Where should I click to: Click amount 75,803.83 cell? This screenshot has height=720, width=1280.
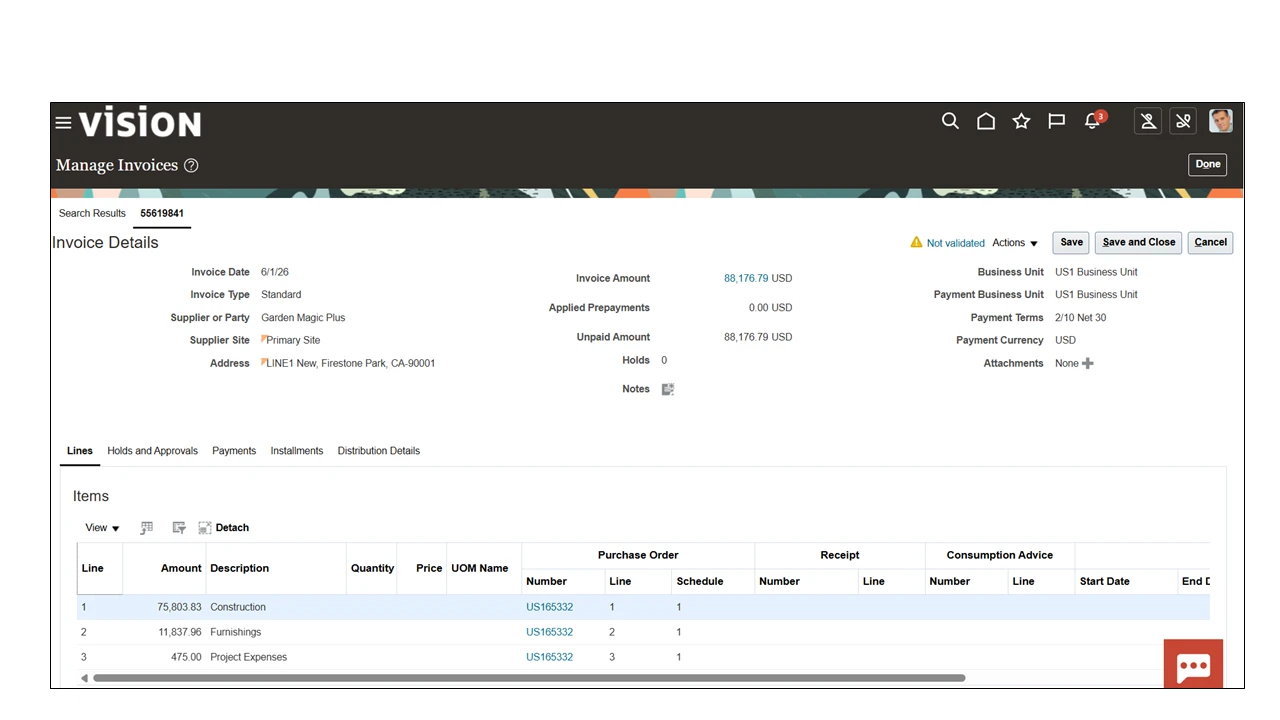click(x=164, y=607)
